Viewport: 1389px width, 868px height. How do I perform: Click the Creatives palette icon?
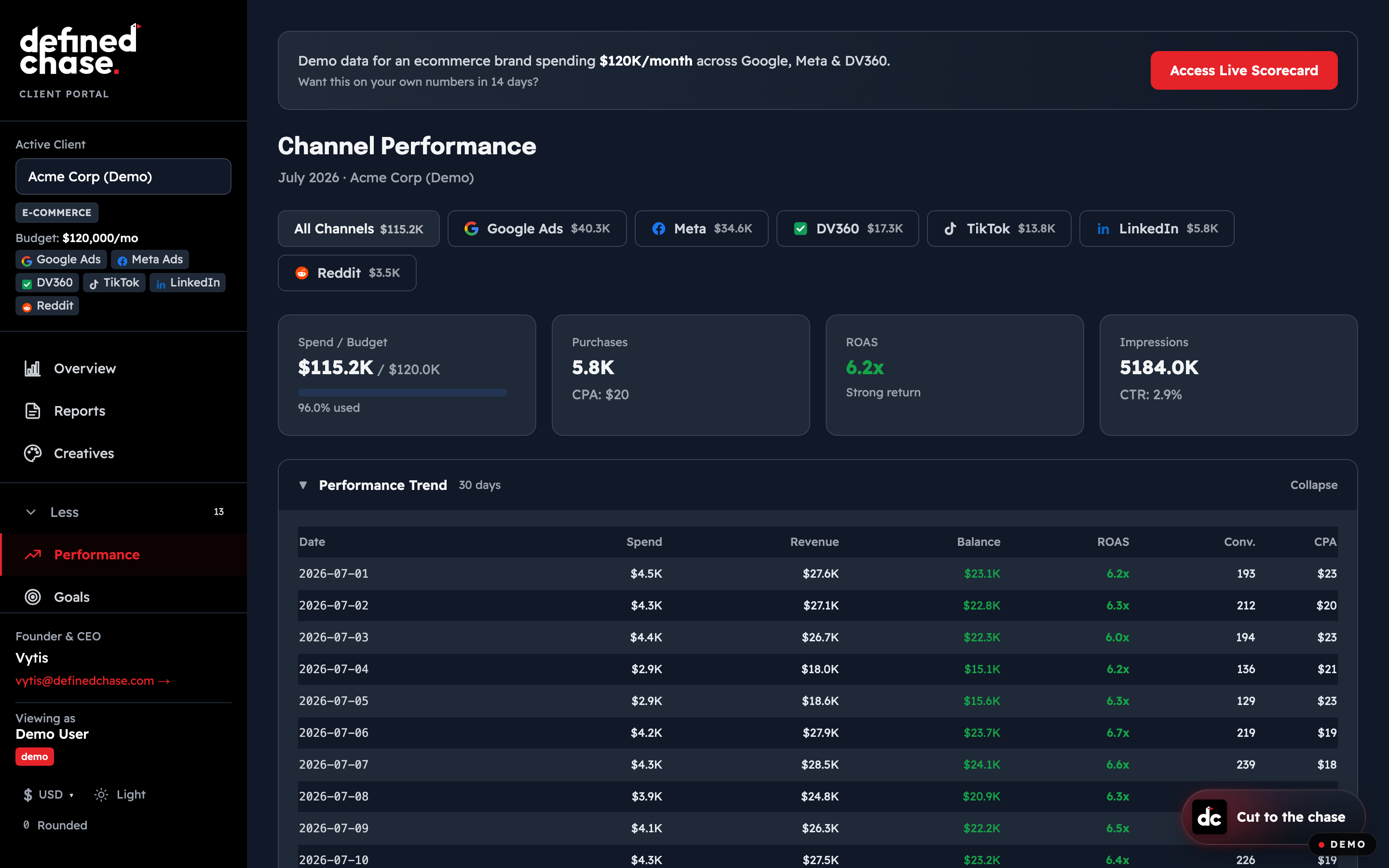pyautogui.click(x=33, y=453)
